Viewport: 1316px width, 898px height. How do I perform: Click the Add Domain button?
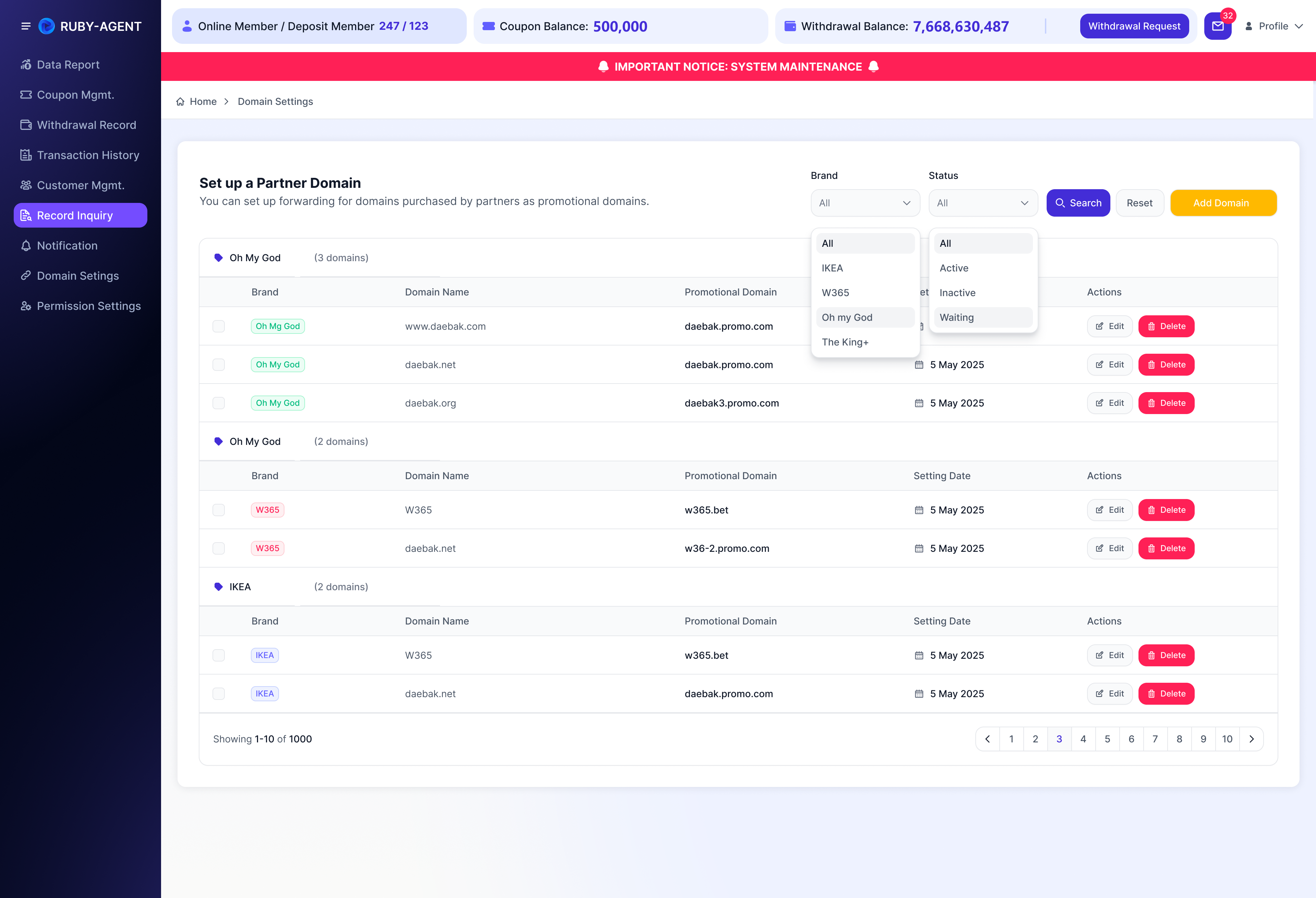1223,203
